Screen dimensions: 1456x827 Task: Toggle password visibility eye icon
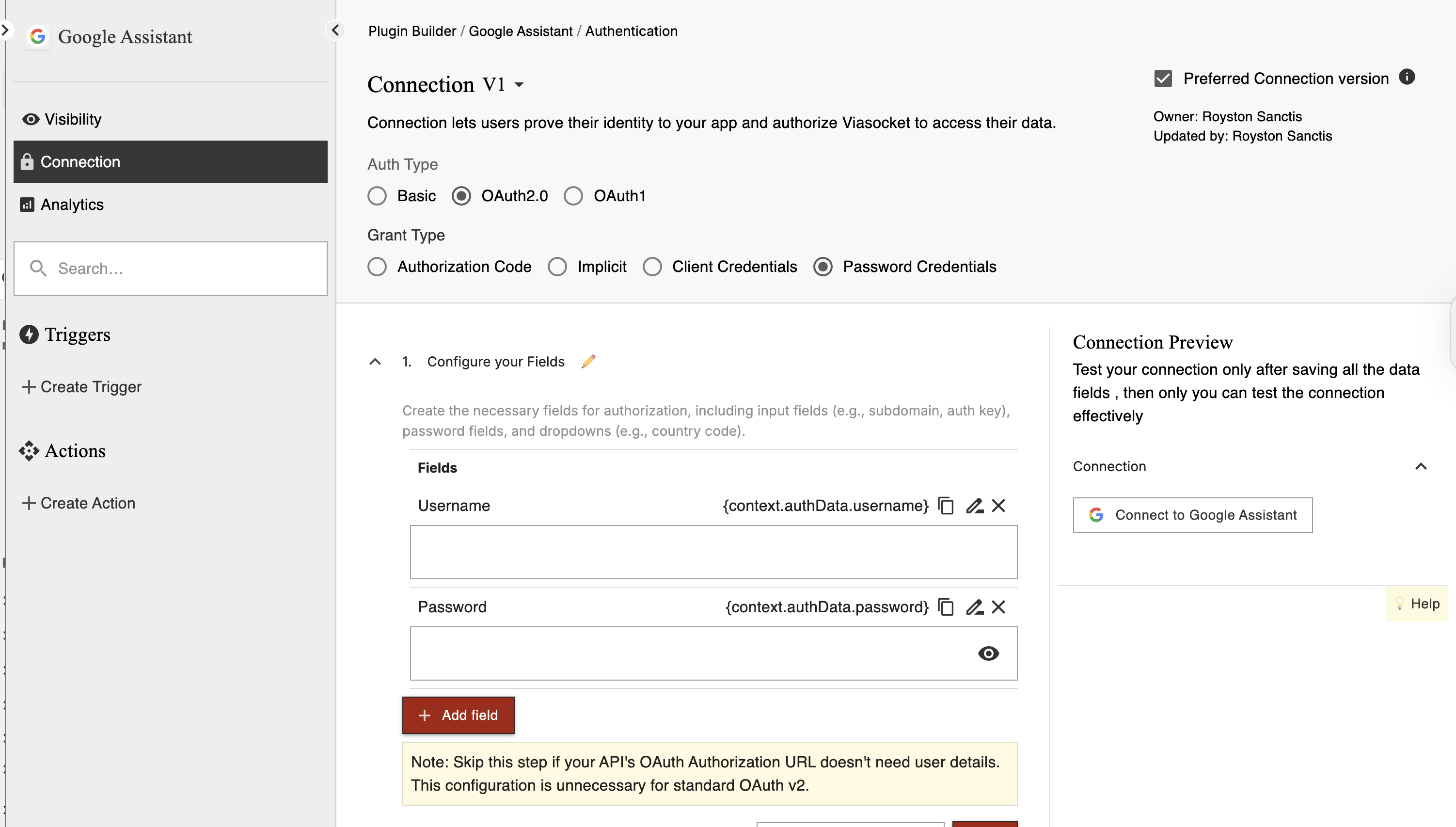tap(989, 654)
